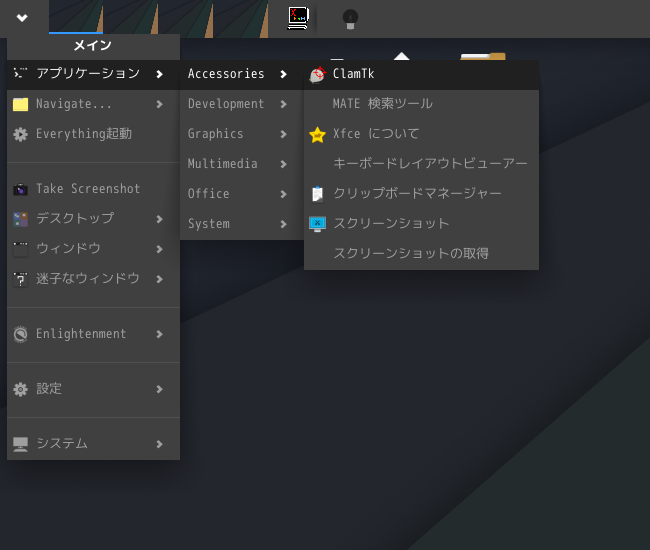Expand the Navigate... submenu arrow
The height and width of the screenshot is (550, 650).
(x=160, y=104)
